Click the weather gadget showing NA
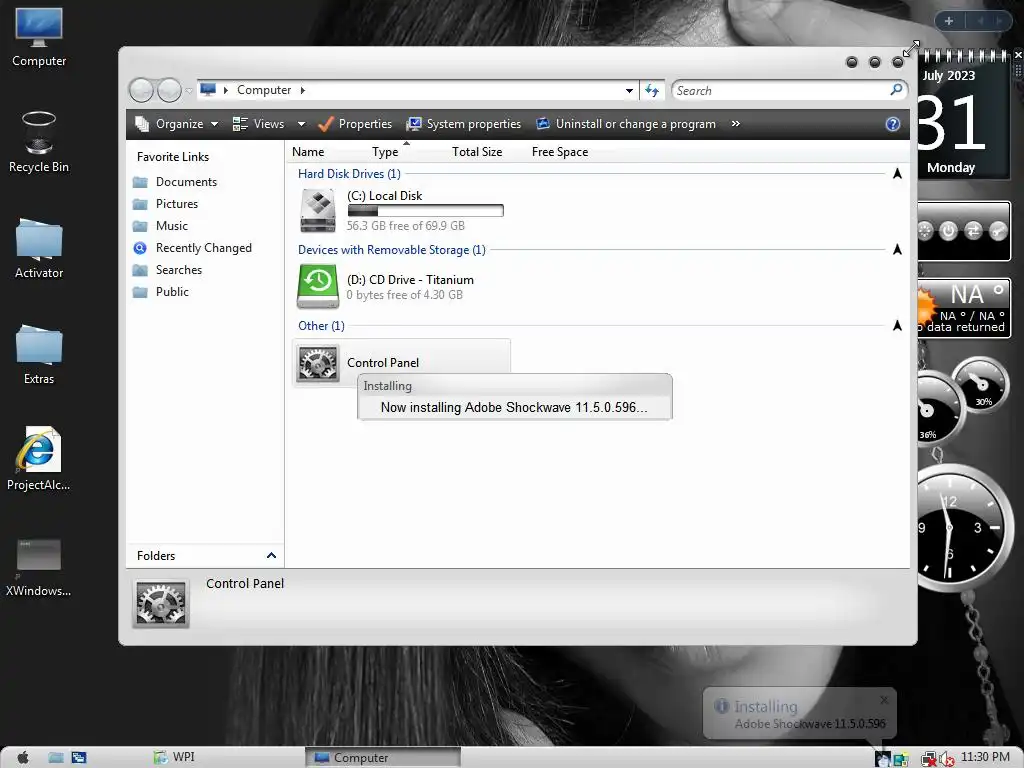This screenshot has width=1024, height=768. 964,308
